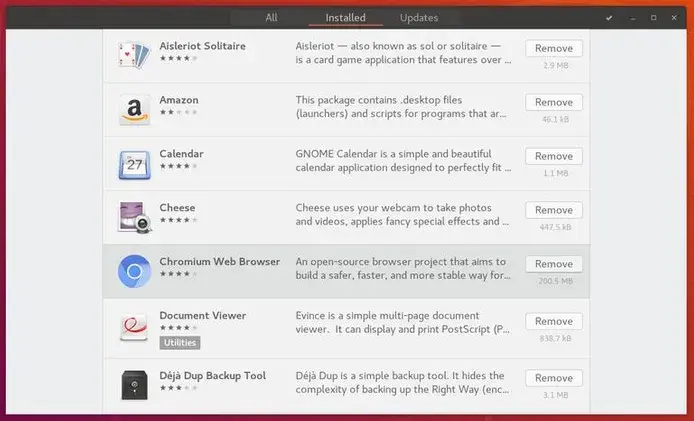Remove Aisleriot Solitaire
The image size is (694, 421).
[x=554, y=48]
